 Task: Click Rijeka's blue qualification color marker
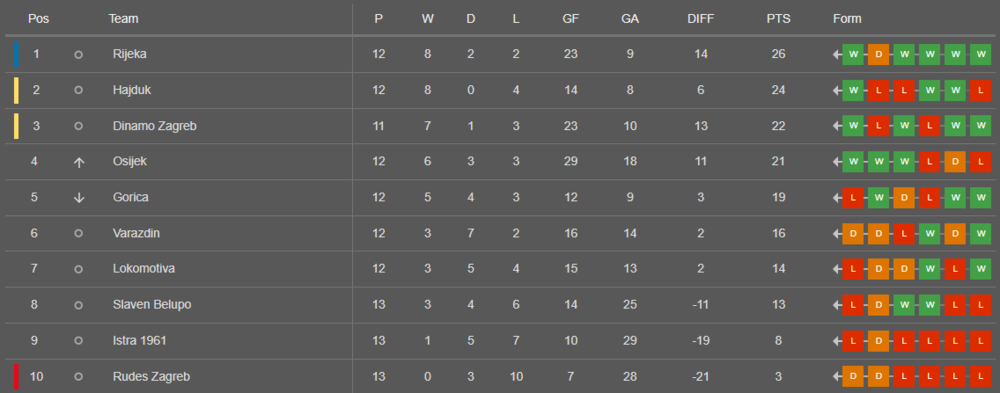[x=16, y=54]
